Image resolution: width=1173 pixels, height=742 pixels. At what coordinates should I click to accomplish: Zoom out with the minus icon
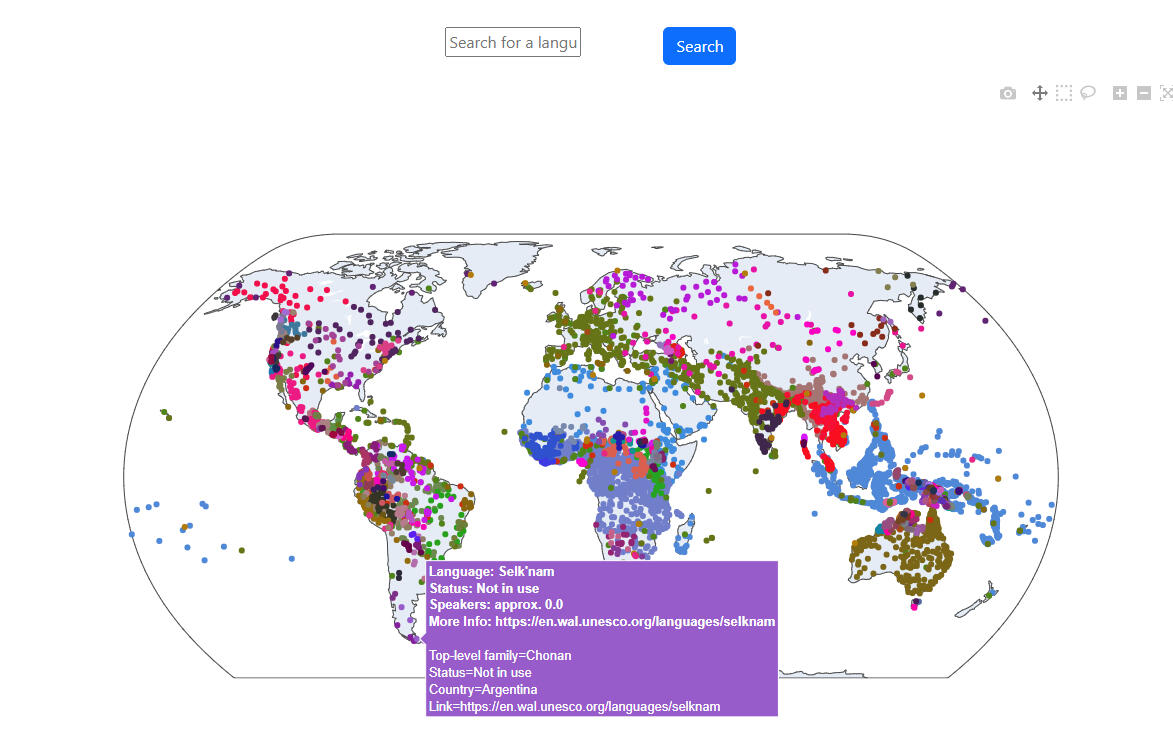[1144, 93]
